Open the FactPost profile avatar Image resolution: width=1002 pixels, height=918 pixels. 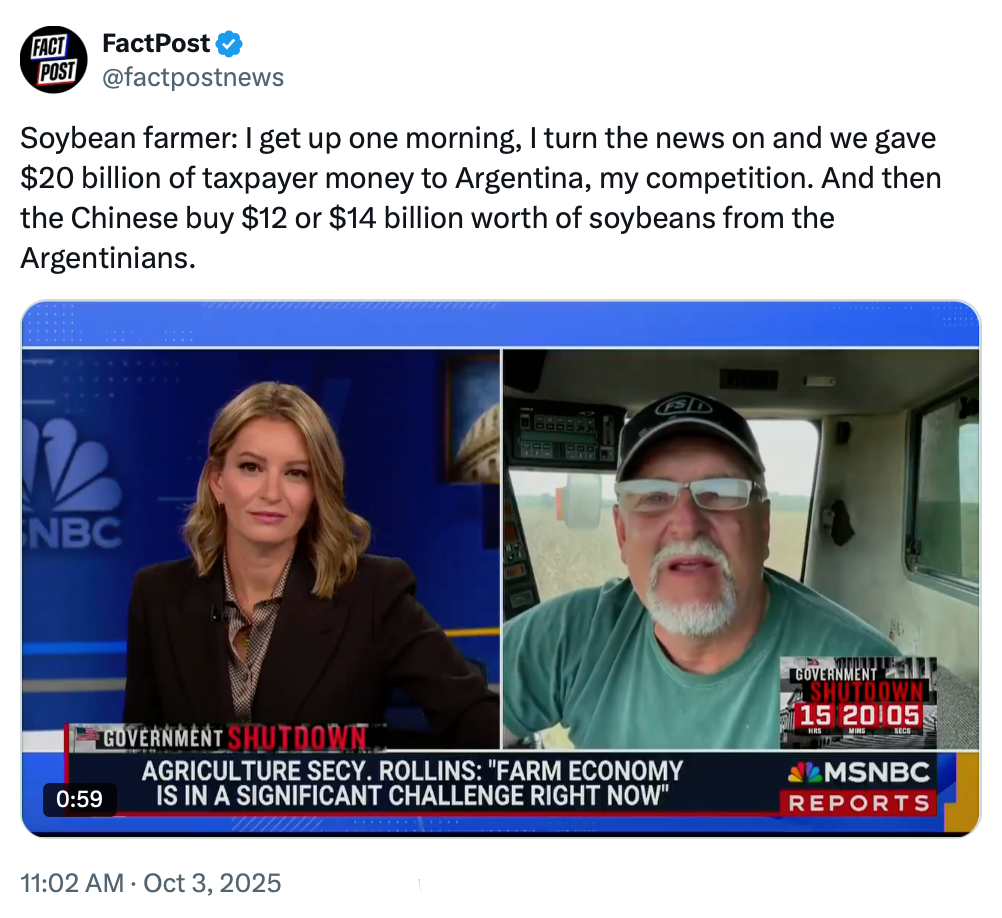click(54, 60)
